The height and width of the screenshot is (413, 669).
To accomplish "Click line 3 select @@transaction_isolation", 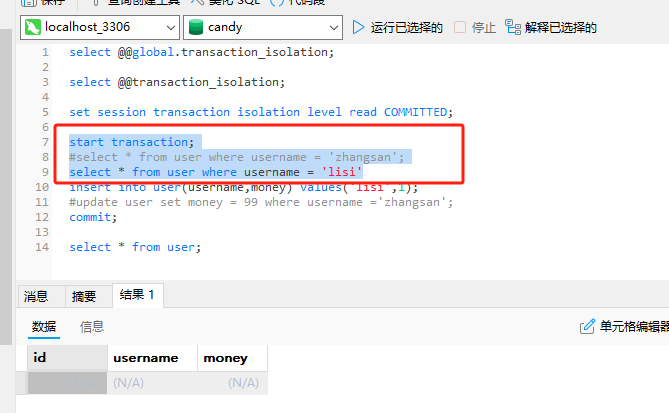I will [177, 82].
